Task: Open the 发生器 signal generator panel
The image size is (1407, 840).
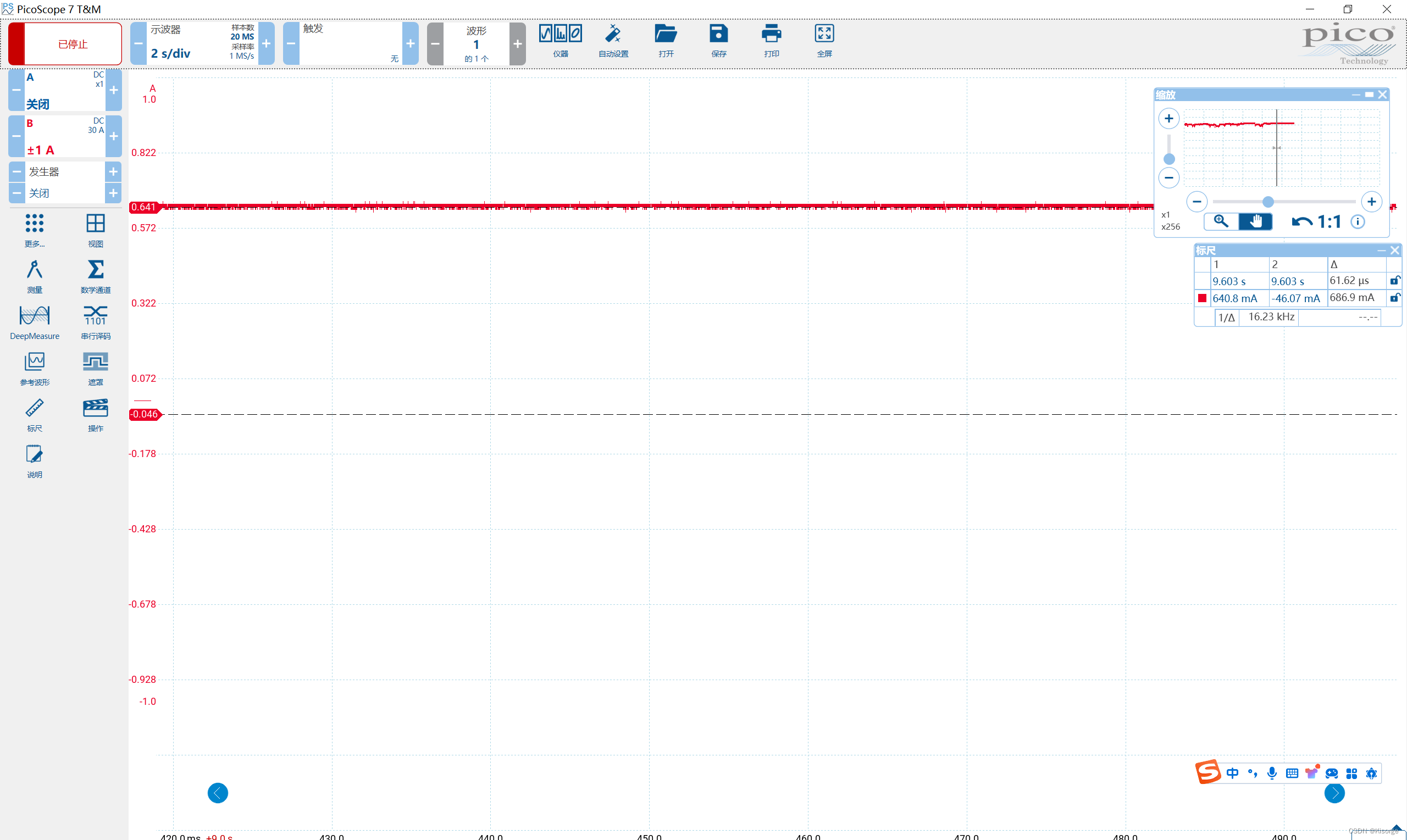Action: coord(64,171)
